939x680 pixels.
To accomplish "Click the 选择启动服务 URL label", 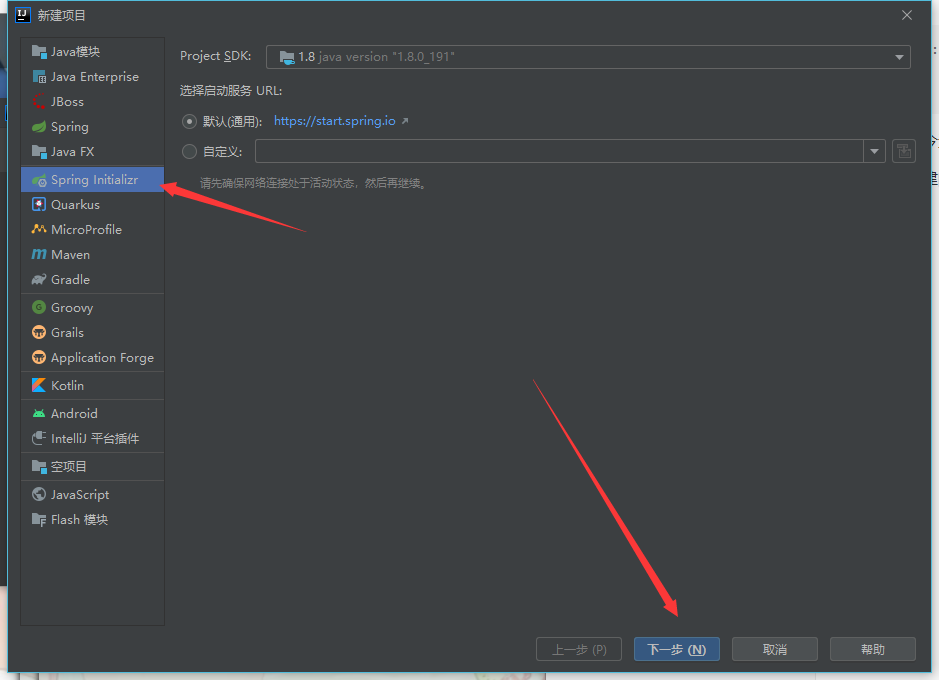I will [x=231, y=91].
